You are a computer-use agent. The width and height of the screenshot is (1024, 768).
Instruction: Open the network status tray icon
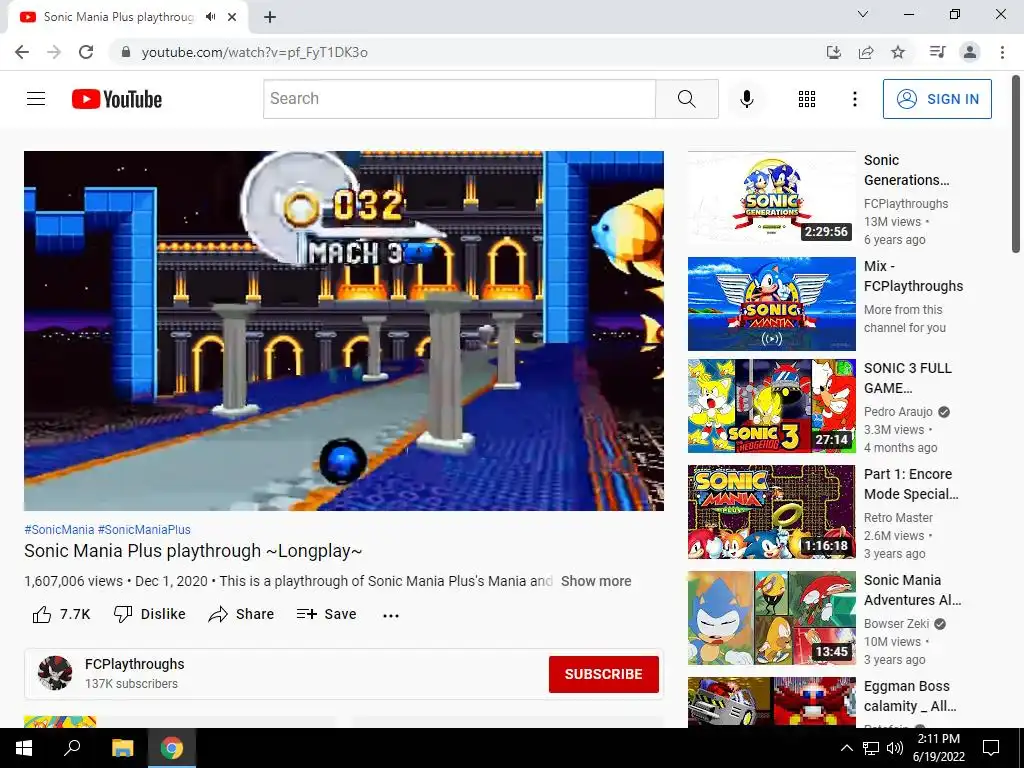871,748
